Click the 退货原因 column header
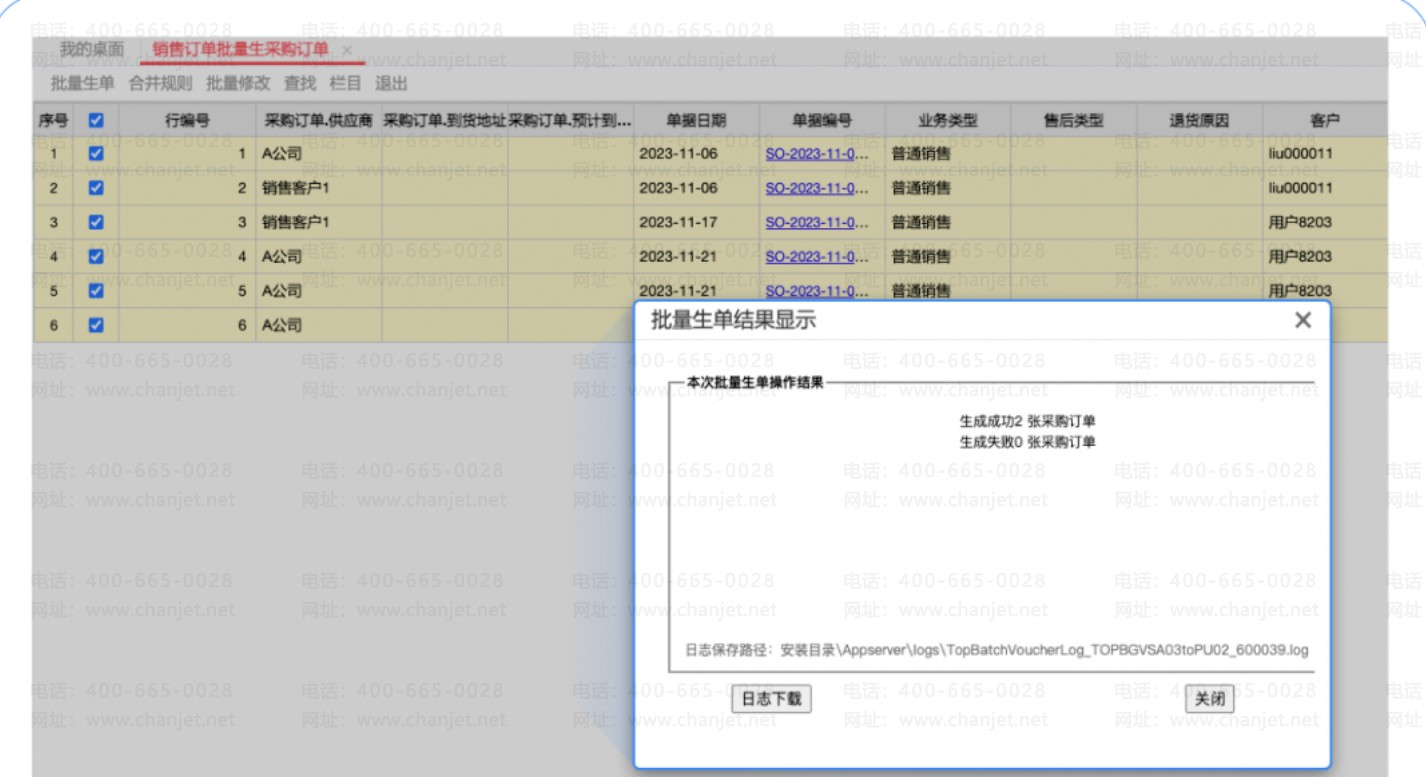This screenshot has height=777, width=1426. click(1199, 121)
